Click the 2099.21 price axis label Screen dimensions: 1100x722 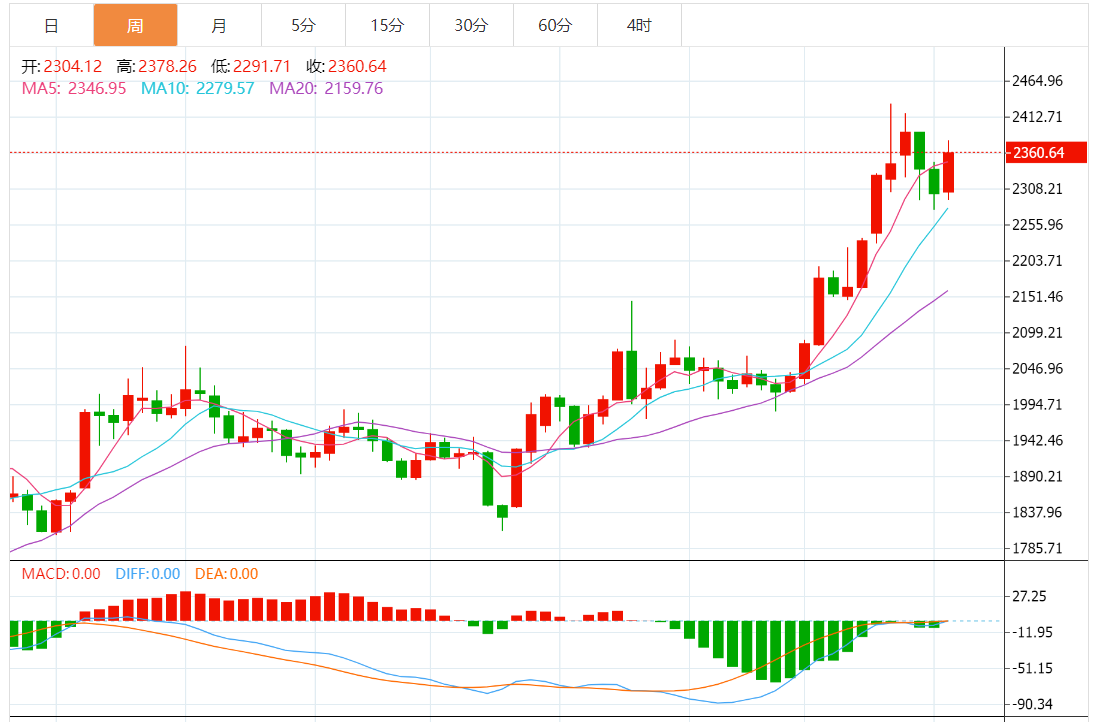(x=1037, y=333)
